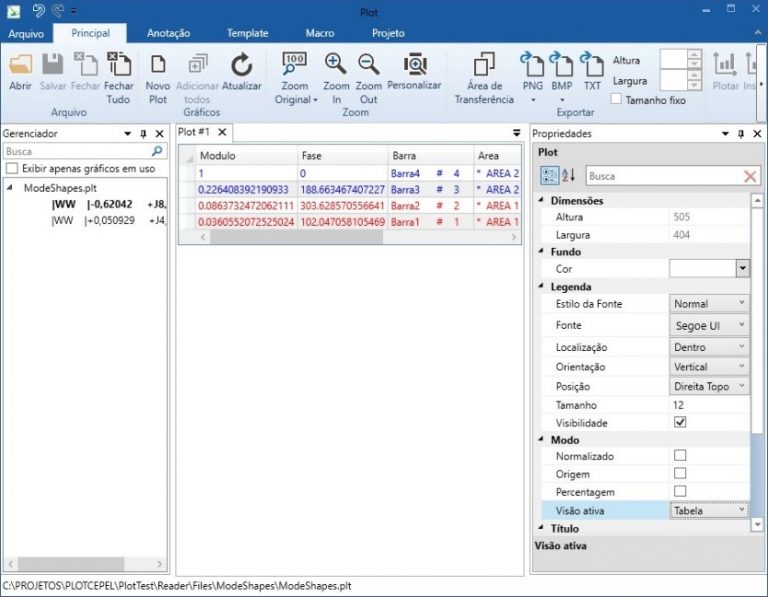Open the Cor color picker dropdown

point(742,269)
